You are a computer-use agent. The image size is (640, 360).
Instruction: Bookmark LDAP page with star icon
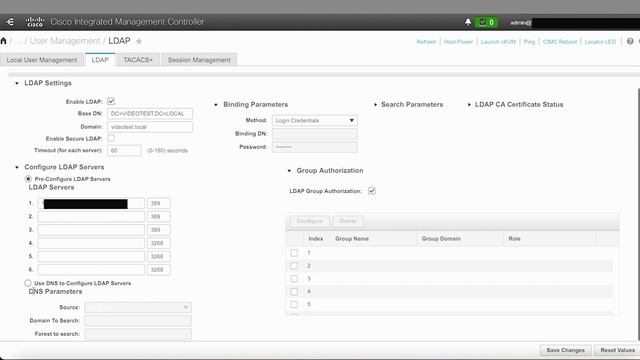click(139, 41)
